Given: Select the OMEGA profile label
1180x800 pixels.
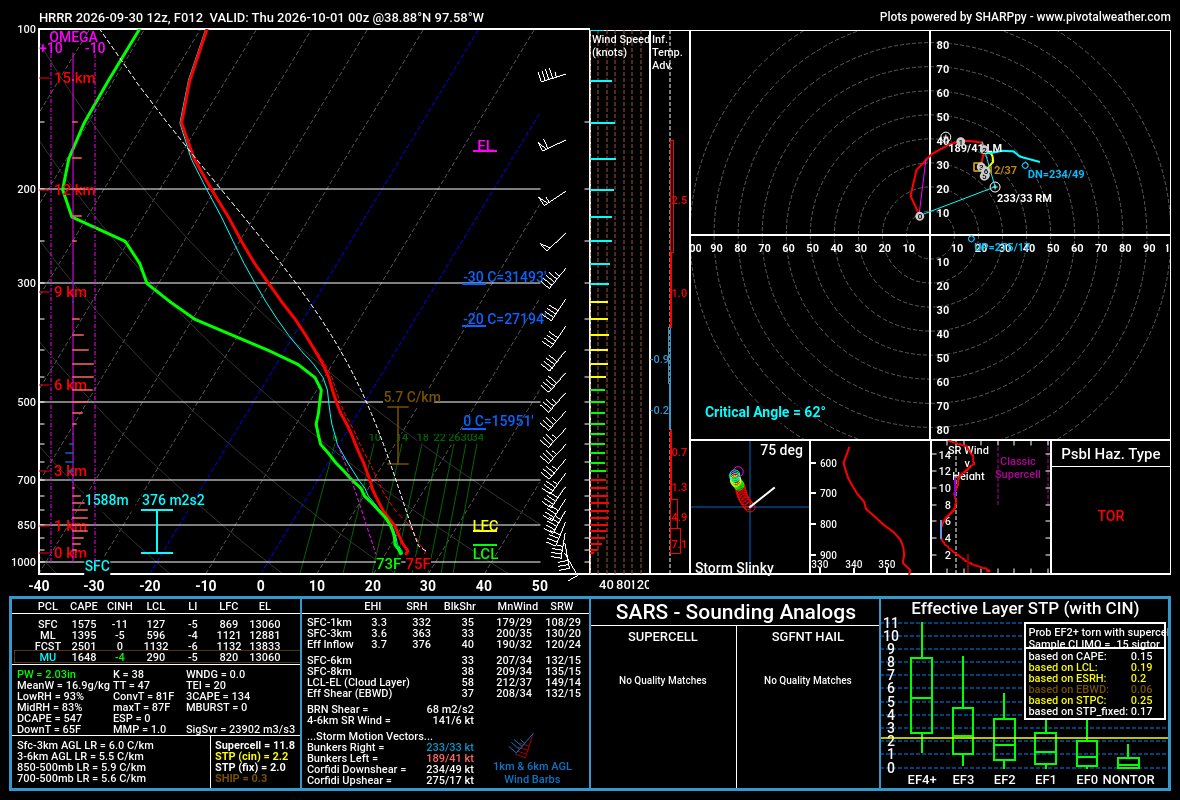Looking at the screenshot, I should (x=73, y=36).
